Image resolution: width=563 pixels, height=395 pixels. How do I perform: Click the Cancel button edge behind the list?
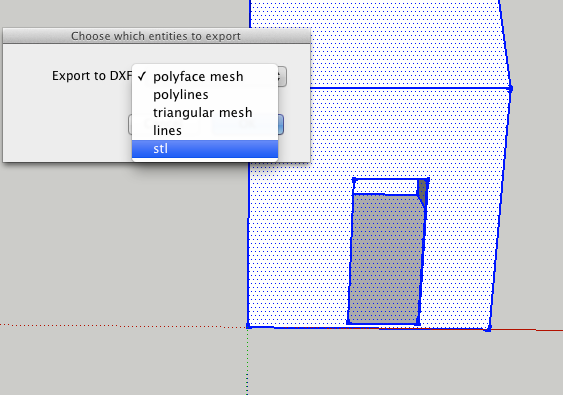(130, 125)
